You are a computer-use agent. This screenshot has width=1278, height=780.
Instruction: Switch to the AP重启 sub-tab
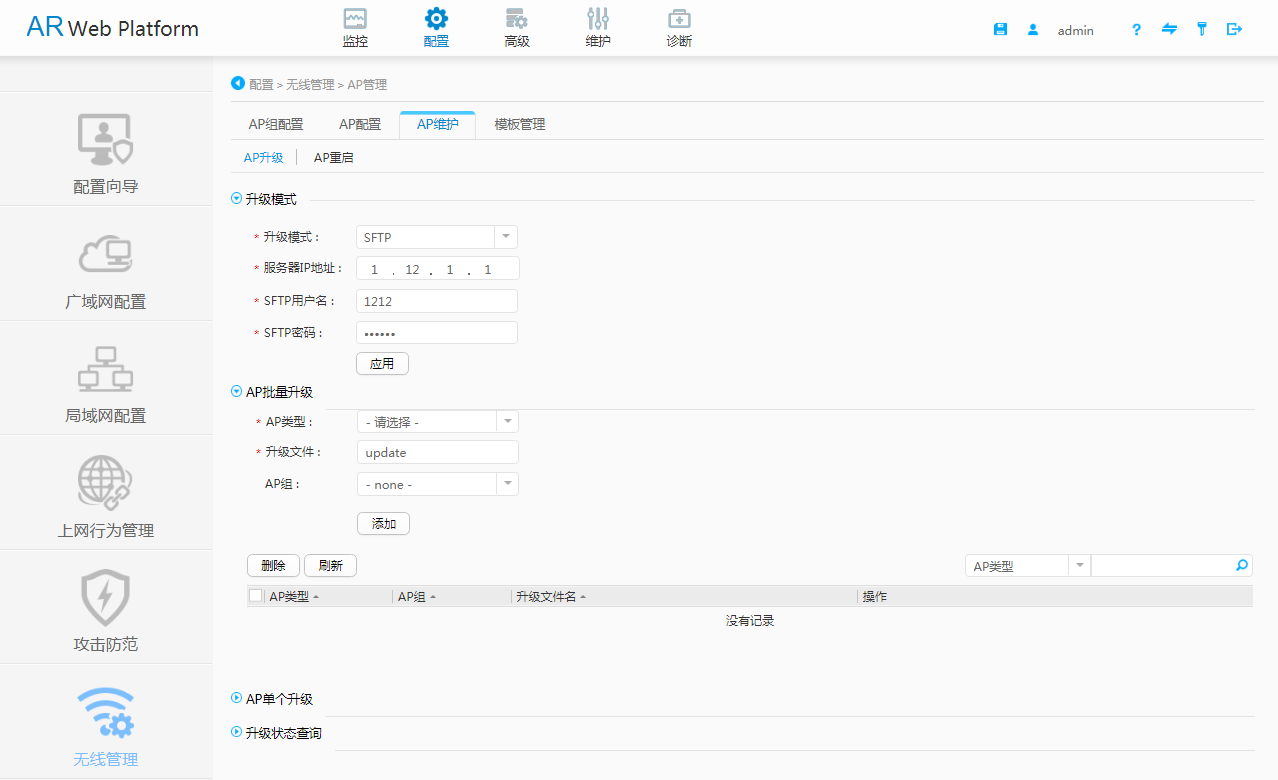click(333, 158)
